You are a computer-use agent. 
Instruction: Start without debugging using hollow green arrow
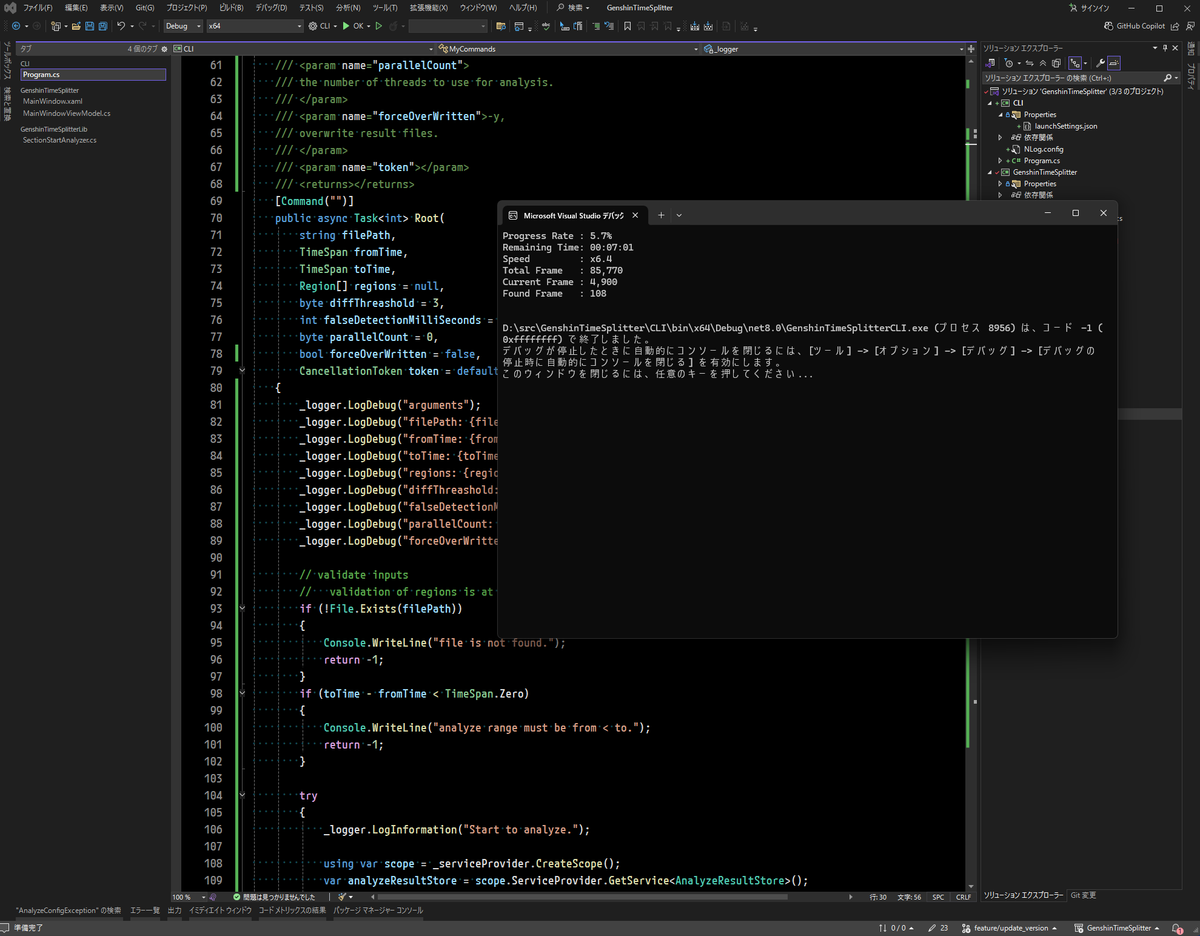click(378, 25)
